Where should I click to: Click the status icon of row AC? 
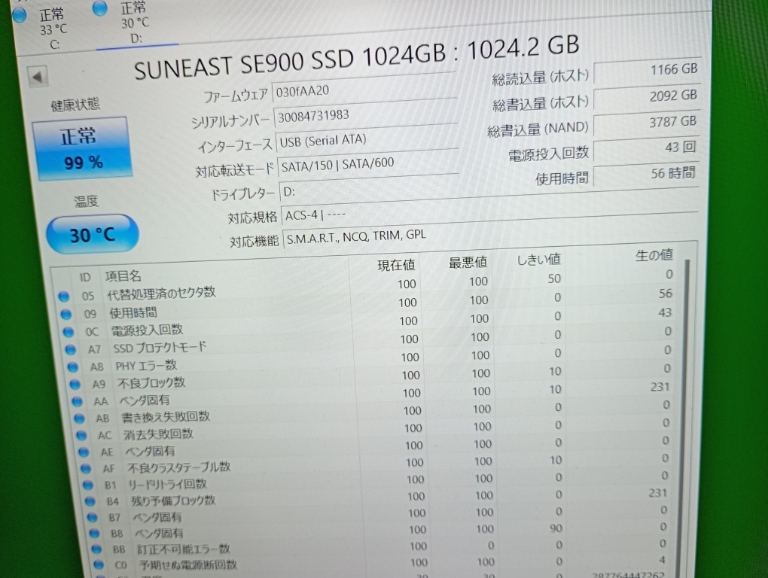click(x=81, y=435)
